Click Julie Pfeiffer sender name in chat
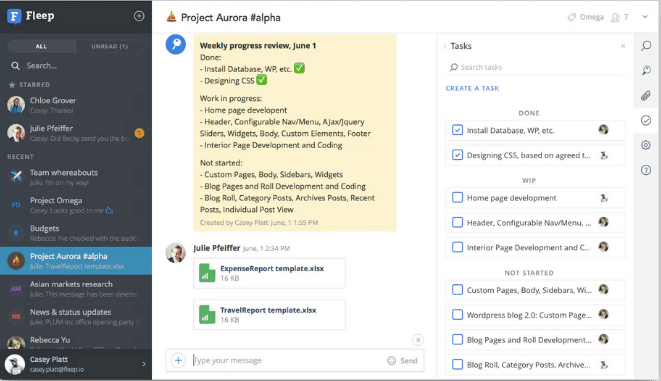The height and width of the screenshot is (381, 661). (x=217, y=248)
